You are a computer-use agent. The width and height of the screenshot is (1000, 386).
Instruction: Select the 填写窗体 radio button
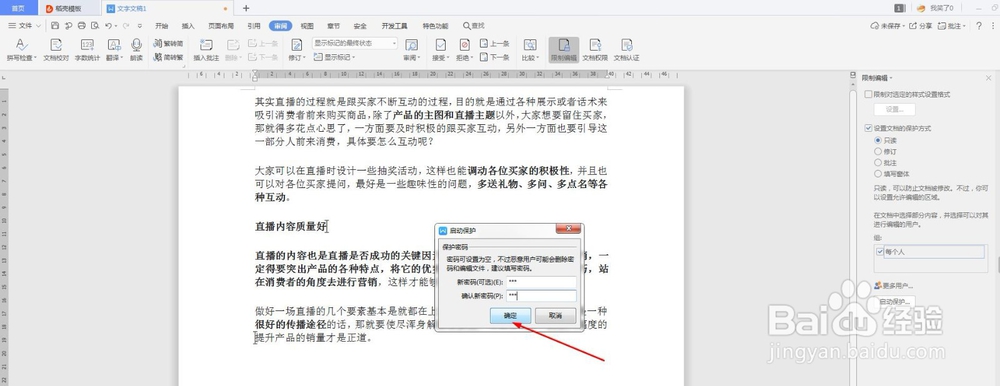coord(878,174)
